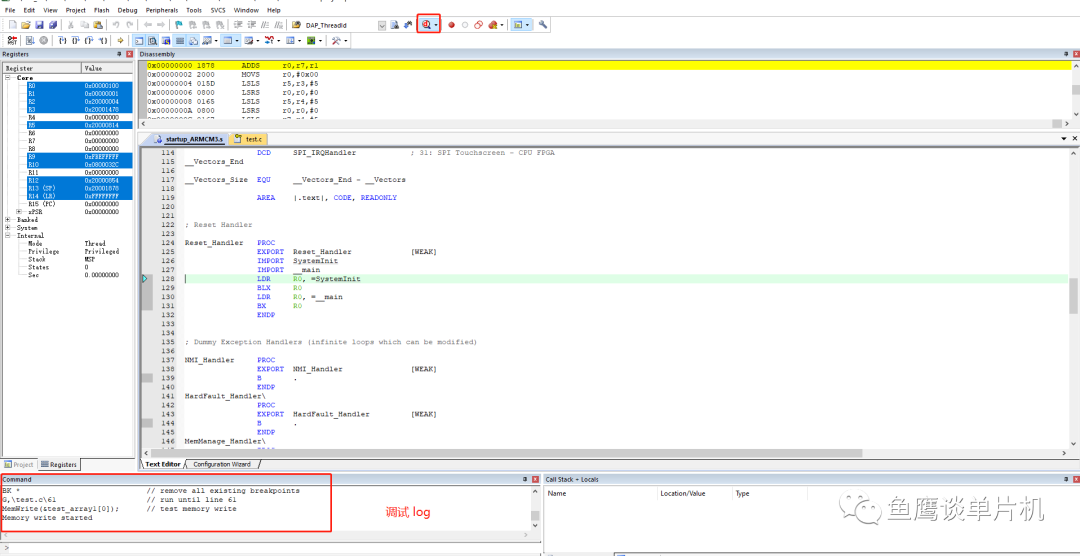The width and height of the screenshot is (1080, 556).
Task: Click the Find in Files icon
Action: [296, 25]
